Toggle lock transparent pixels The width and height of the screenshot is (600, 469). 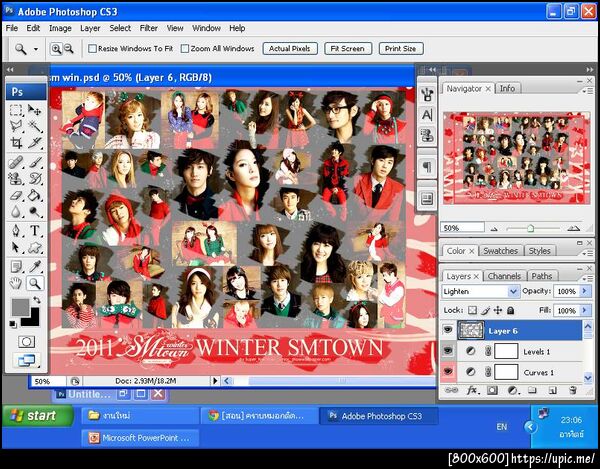(x=473, y=310)
